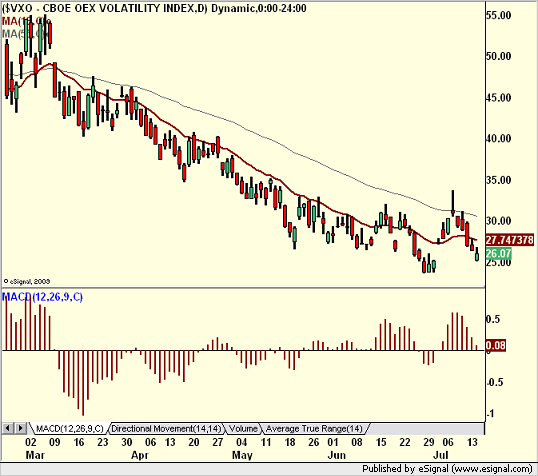
Task: Click the Jul month label on time axis
Action: 441,455
